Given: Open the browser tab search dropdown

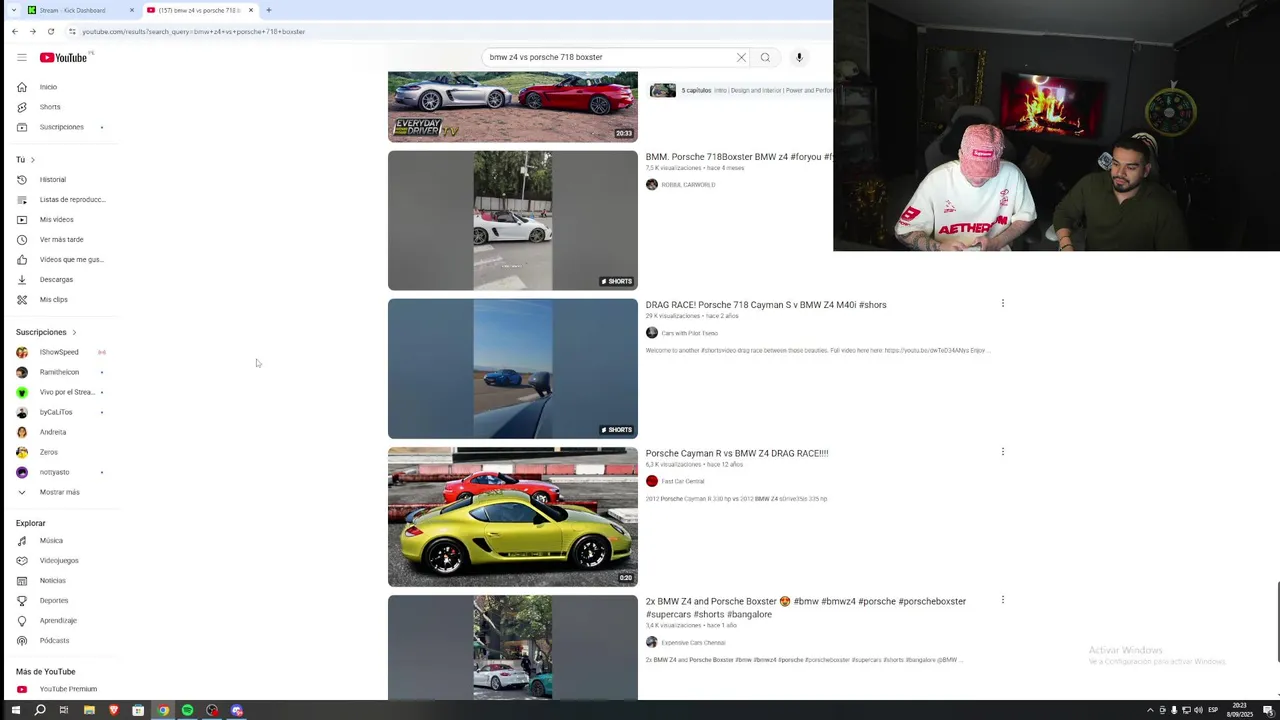Looking at the screenshot, I should (x=13, y=10).
